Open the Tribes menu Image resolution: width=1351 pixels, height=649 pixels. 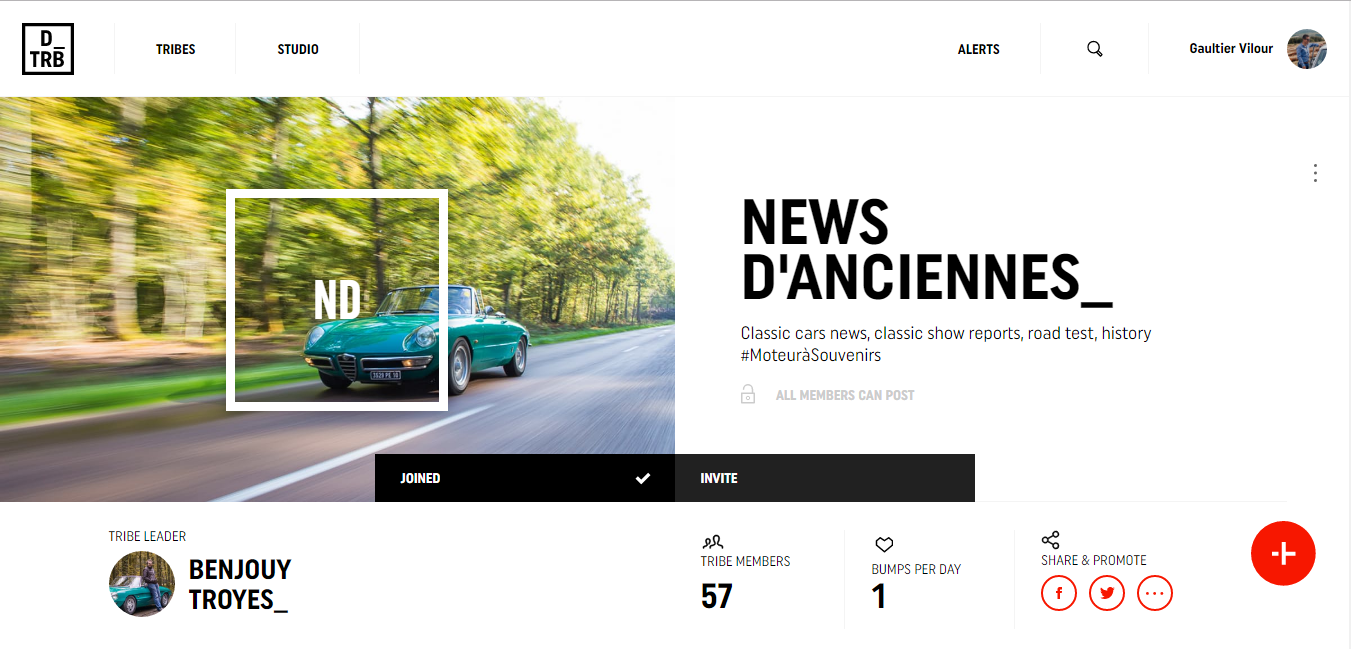click(176, 49)
